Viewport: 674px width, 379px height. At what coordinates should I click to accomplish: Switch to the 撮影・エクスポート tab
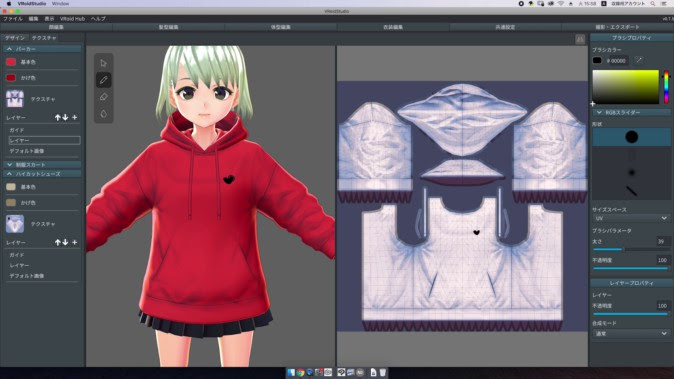618,27
